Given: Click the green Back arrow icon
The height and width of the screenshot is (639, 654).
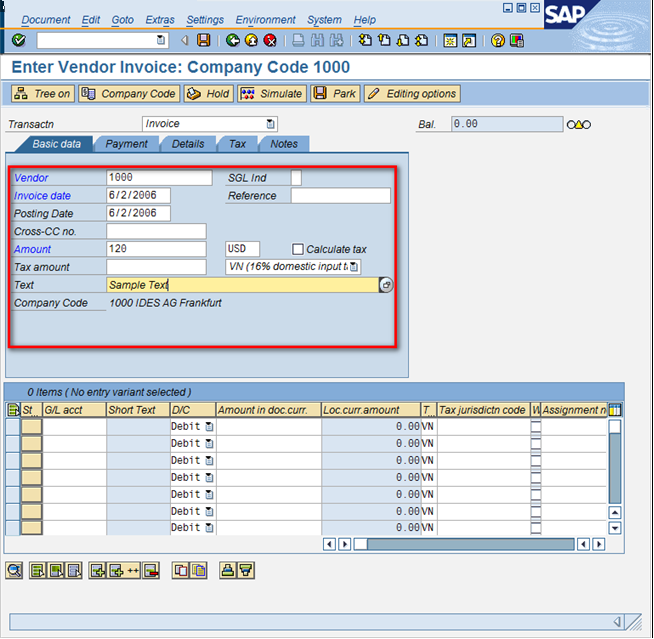Looking at the screenshot, I should pos(233,41).
